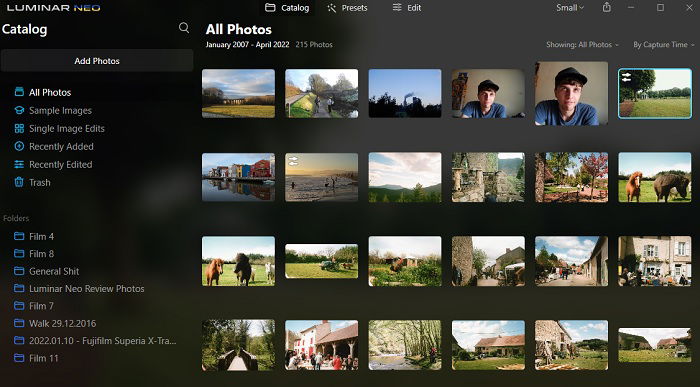Click the Film 4 folder icon
Viewport: 700px width, 387px height.
19,236
